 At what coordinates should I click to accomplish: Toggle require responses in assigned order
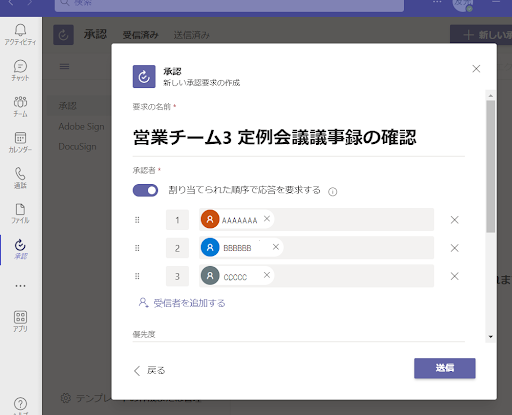pos(145,190)
